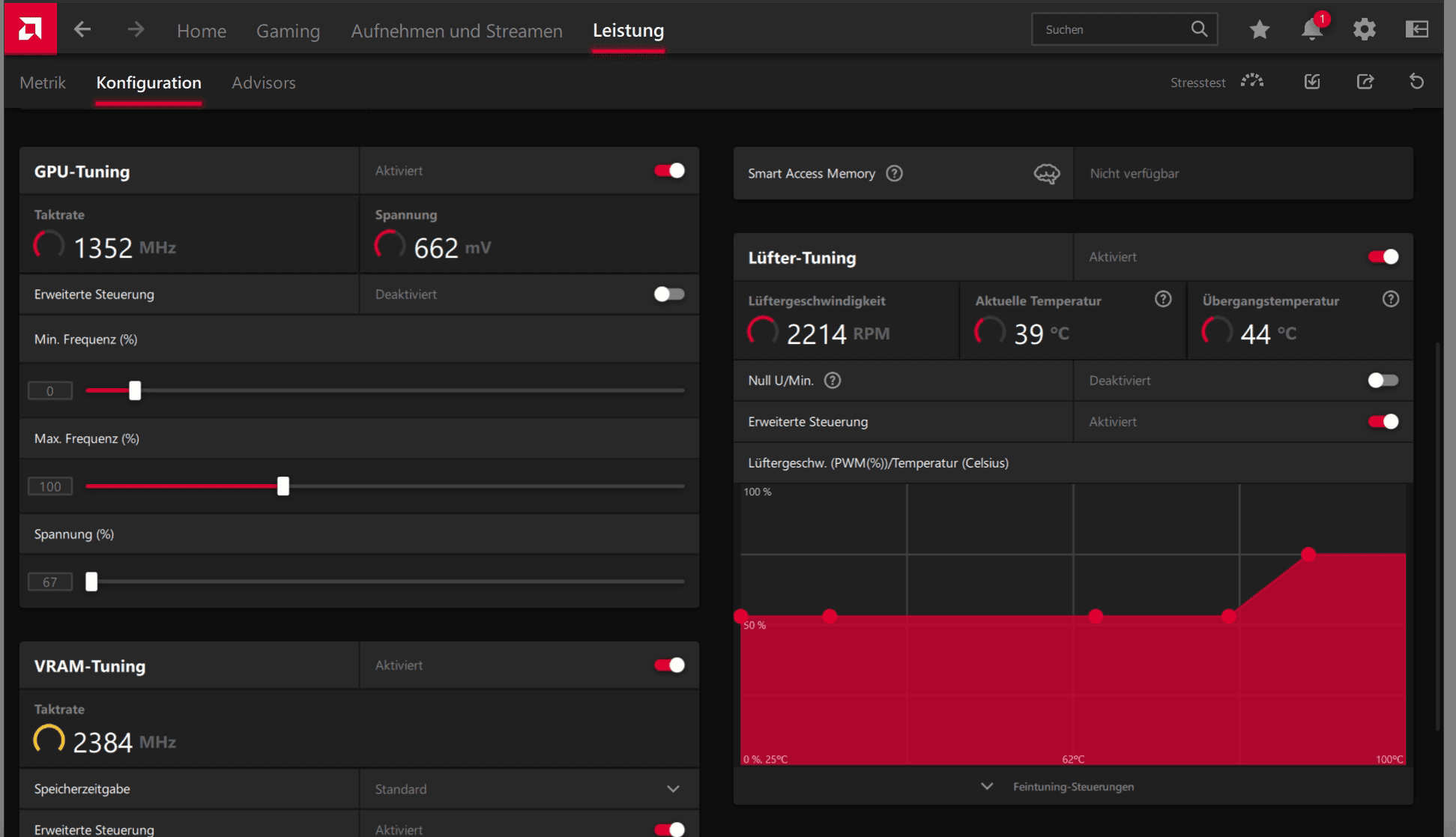Enable GPU Erweiterte Steuerung switch
Screen dimensions: 1456x837
pyautogui.click(x=669, y=294)
